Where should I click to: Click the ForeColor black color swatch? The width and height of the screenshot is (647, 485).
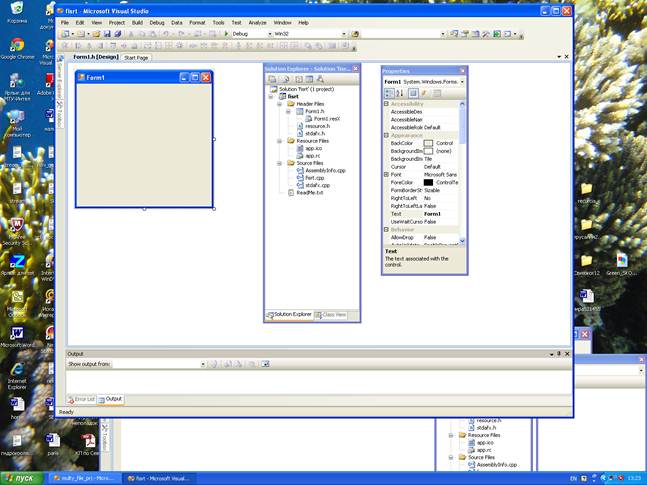point(428,182)
